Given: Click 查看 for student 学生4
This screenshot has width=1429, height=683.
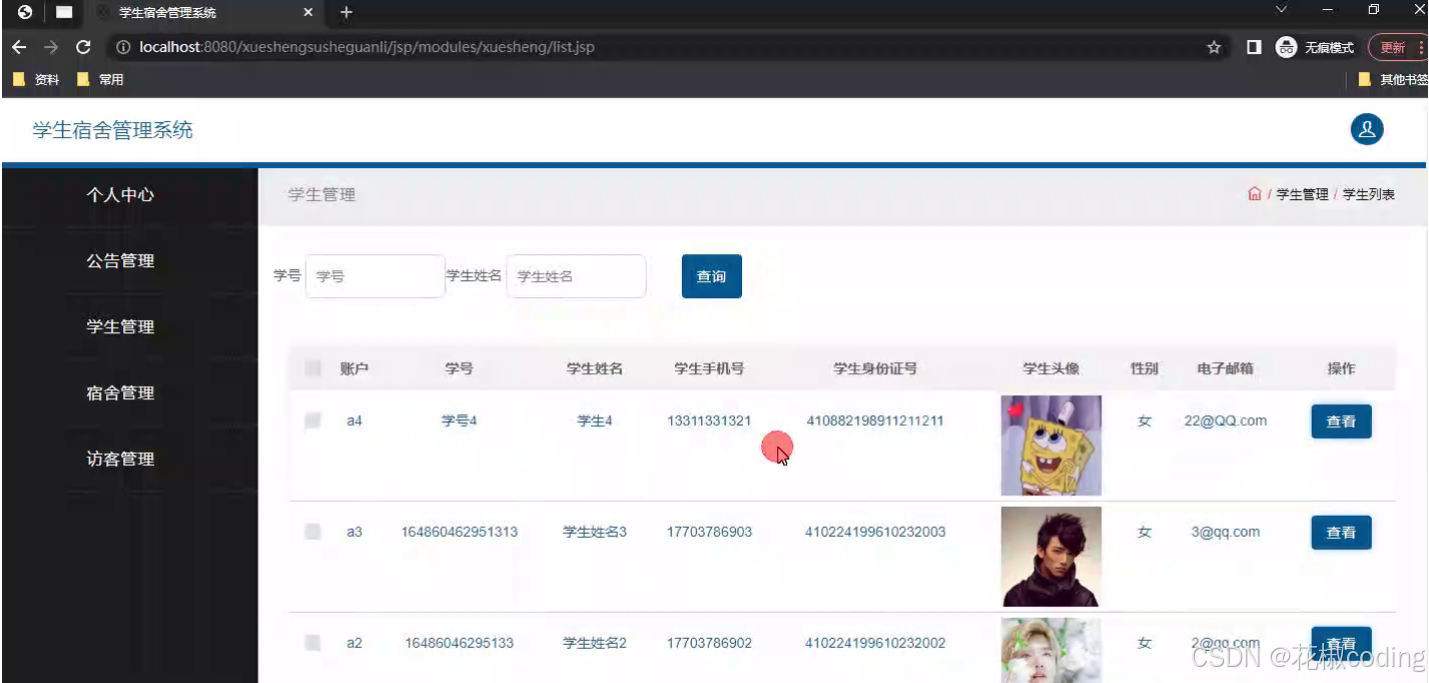Looking at the screenshot, I should click(x=1341, y=421).
